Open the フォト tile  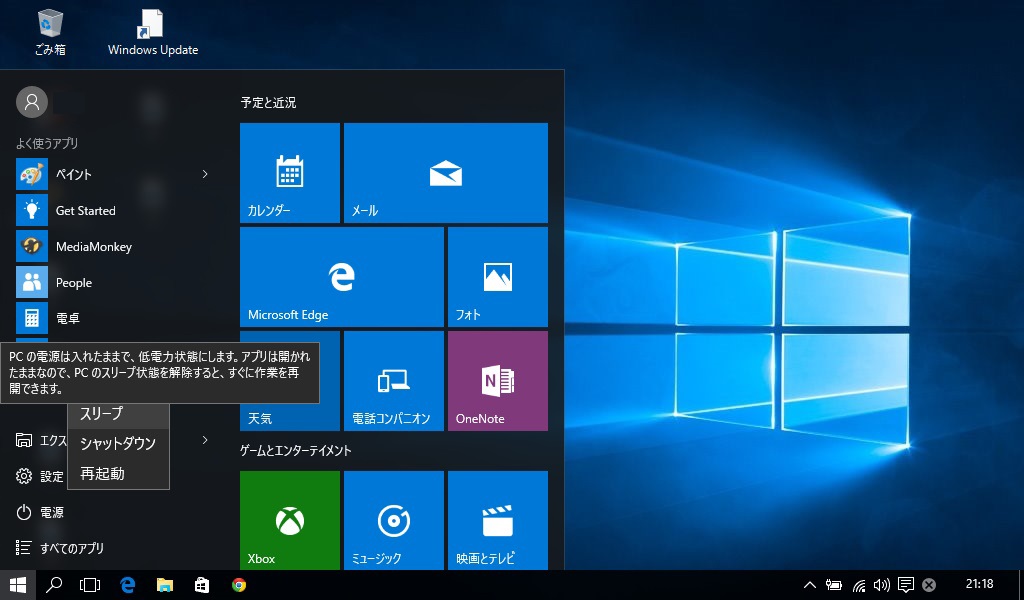click(498, 277)
